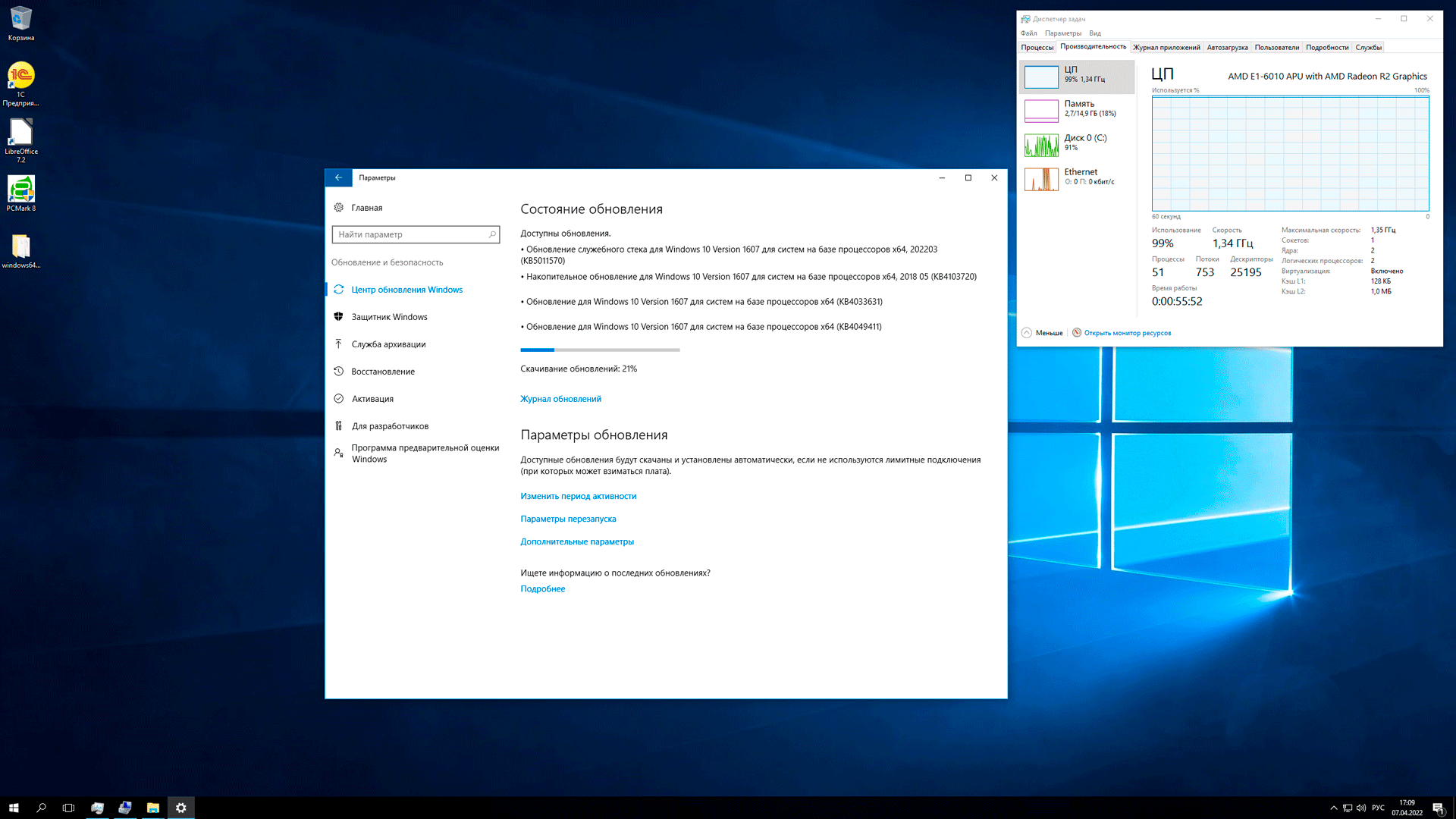Open Для разработчиков section

[x=390, y=426]
